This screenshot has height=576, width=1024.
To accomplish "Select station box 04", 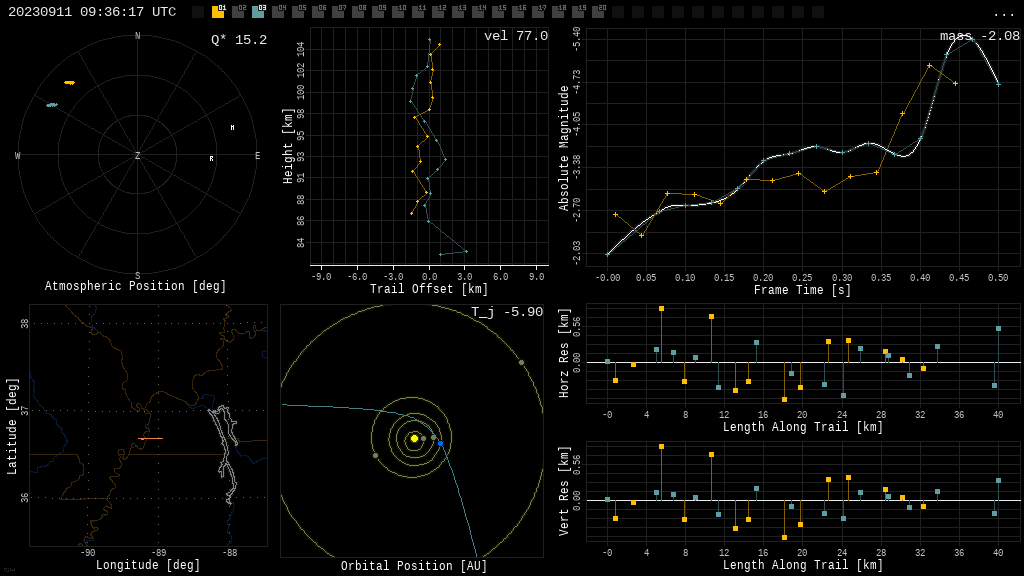I will 278,12.
